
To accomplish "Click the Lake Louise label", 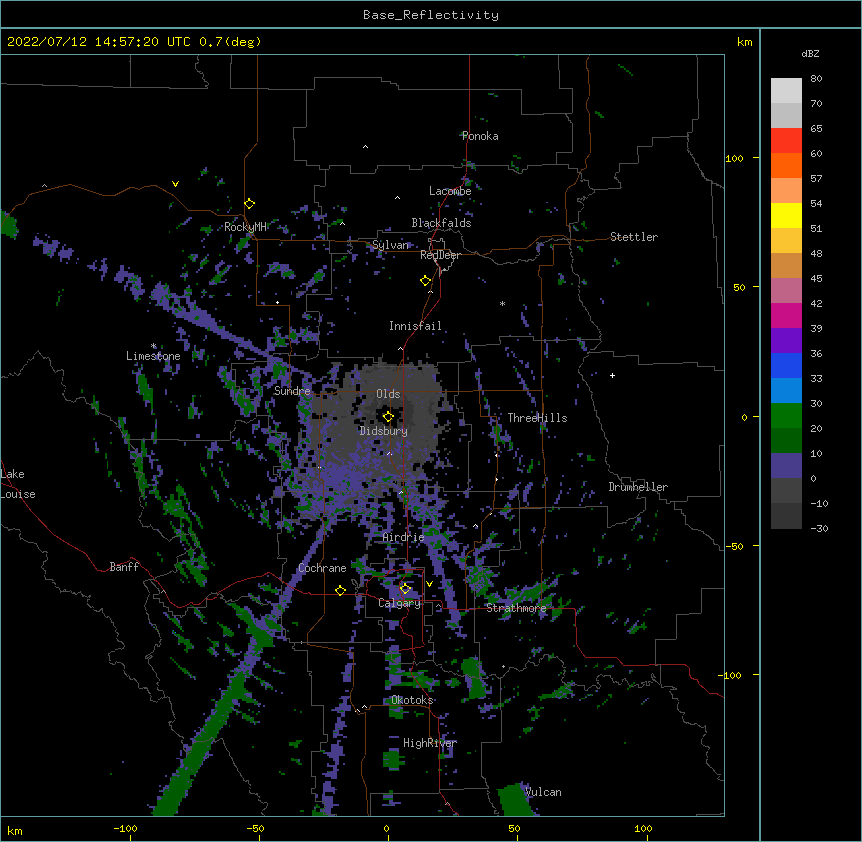I will pyautogui.click(x=18, y=484).
